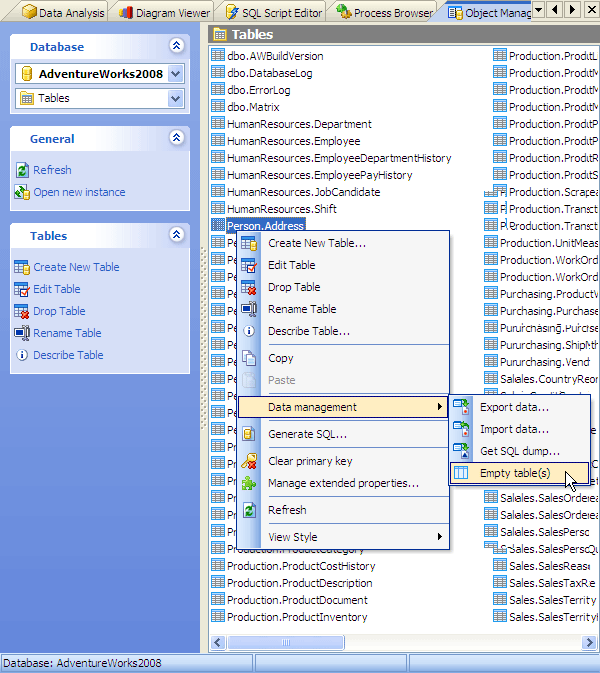This screenshot has width=600, height=673.
Task: Click Clear primary key icon
Action: click(249, 461)
